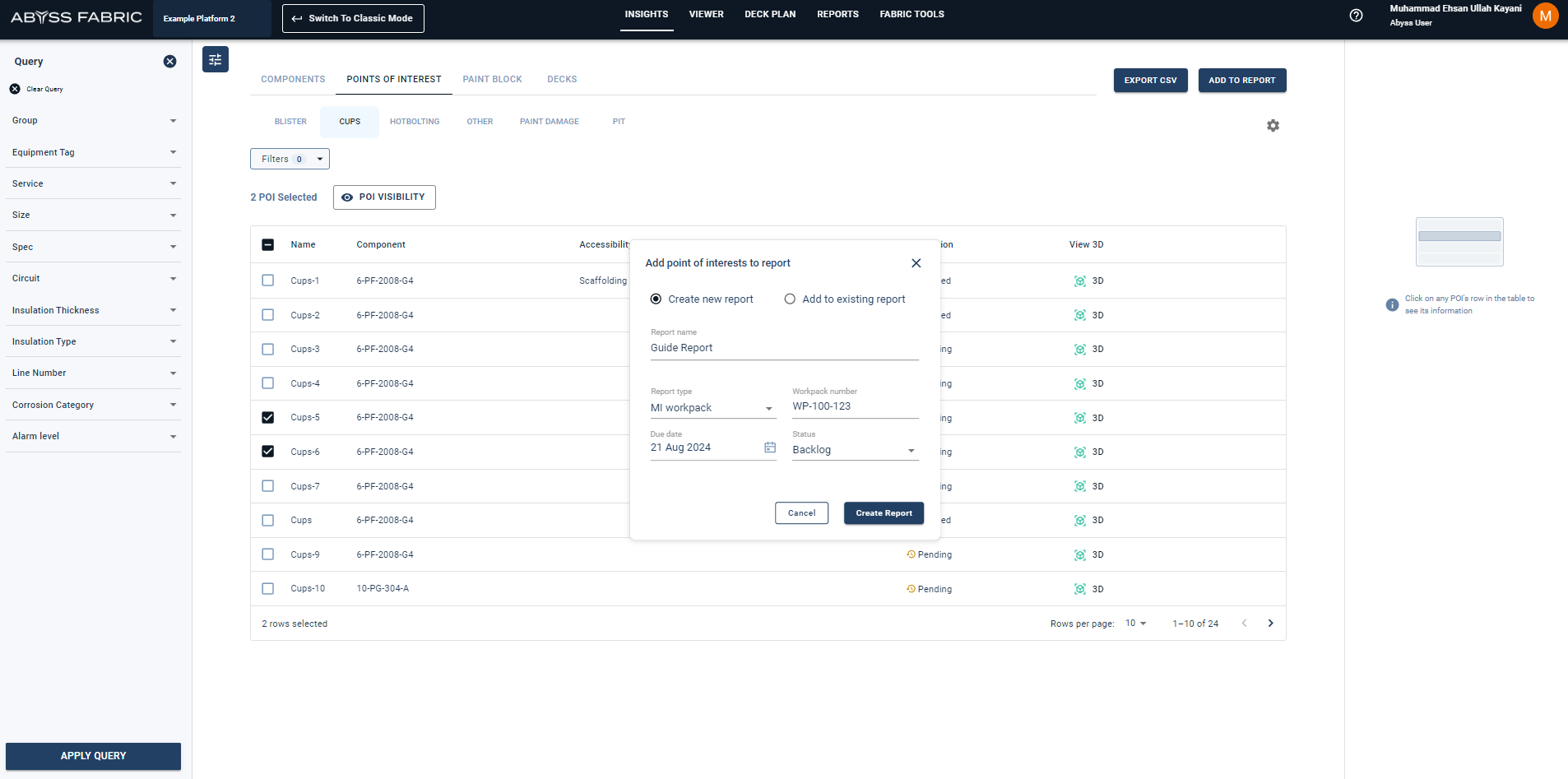Select Add to existing report option
This screenshot has height=779, width=1568.
[790, 299]
